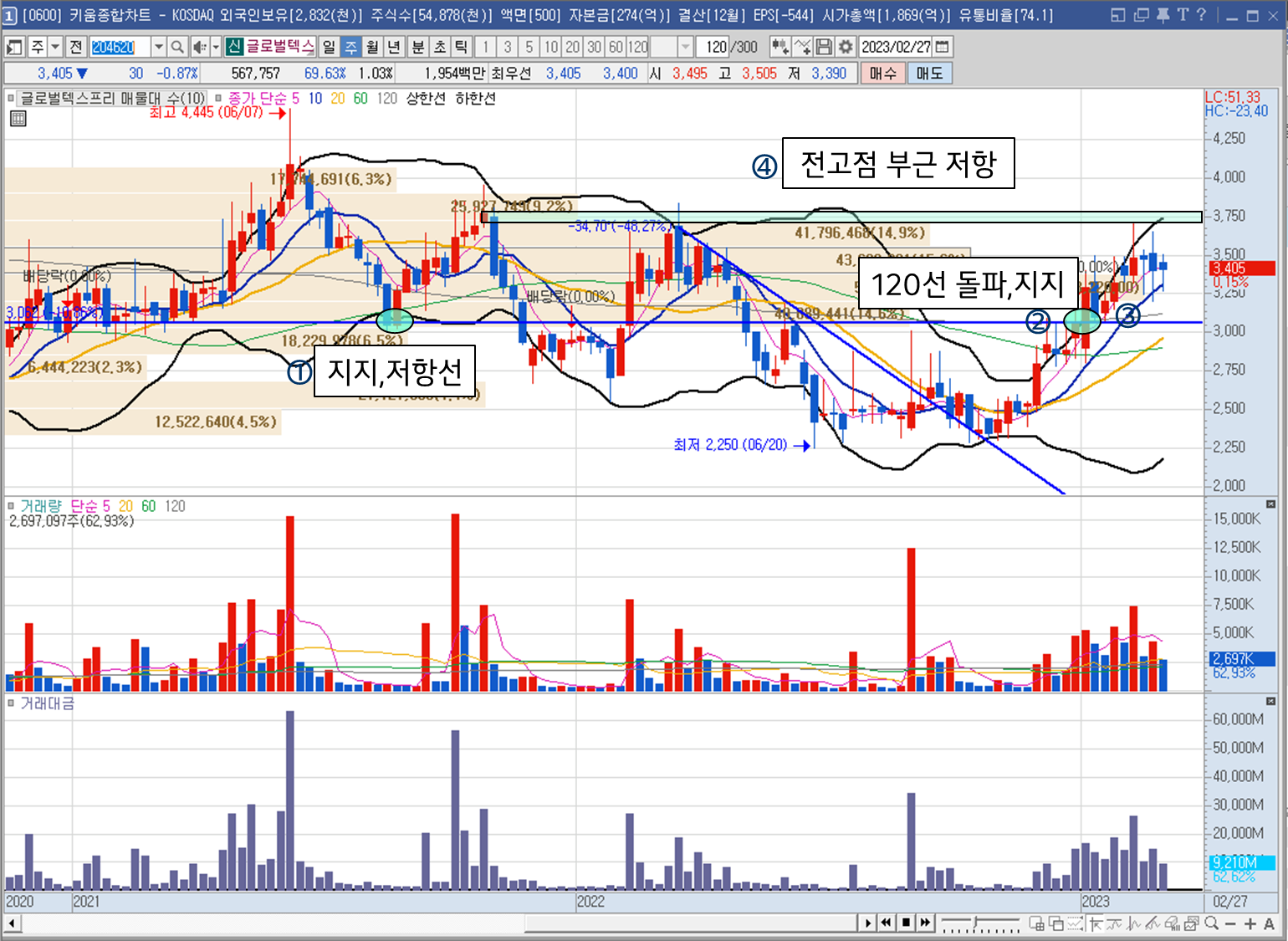Click the pin window icon in title bar
1288x941 pixels.
pyautogui.click(x=1163, y=15)
